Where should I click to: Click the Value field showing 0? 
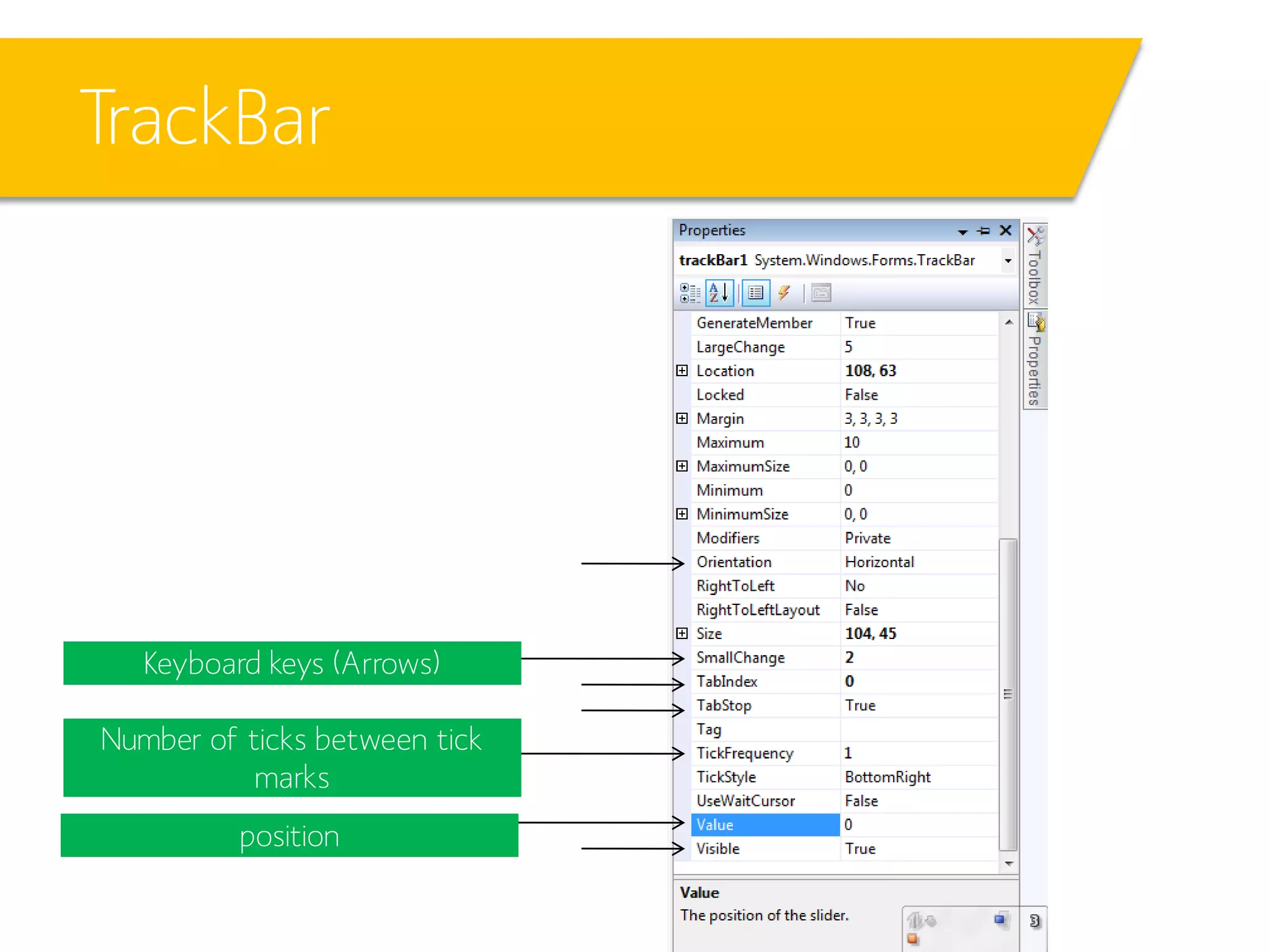pyautogui.click(x=919, y=825)
